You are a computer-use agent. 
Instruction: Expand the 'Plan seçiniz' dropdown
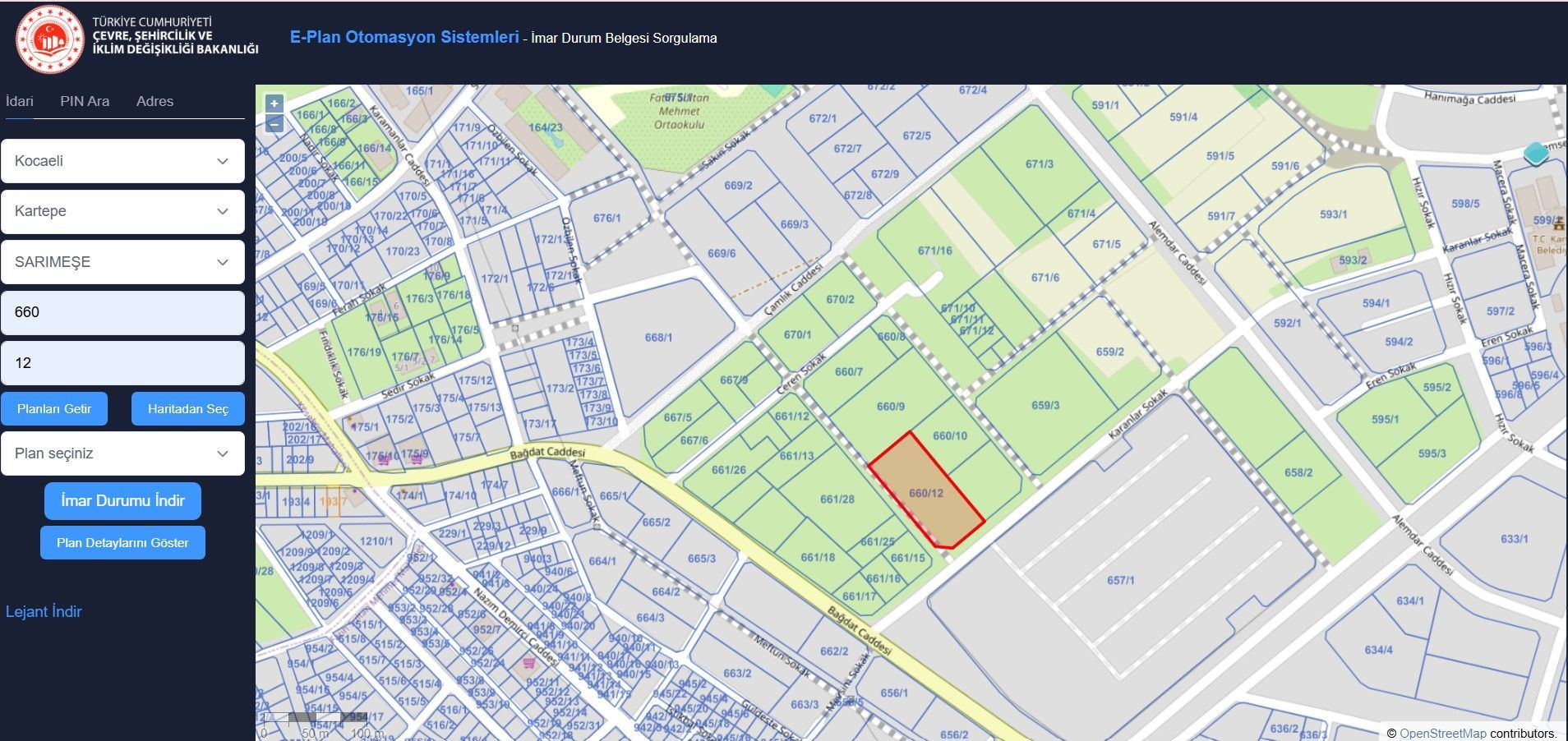coord(122,453)
